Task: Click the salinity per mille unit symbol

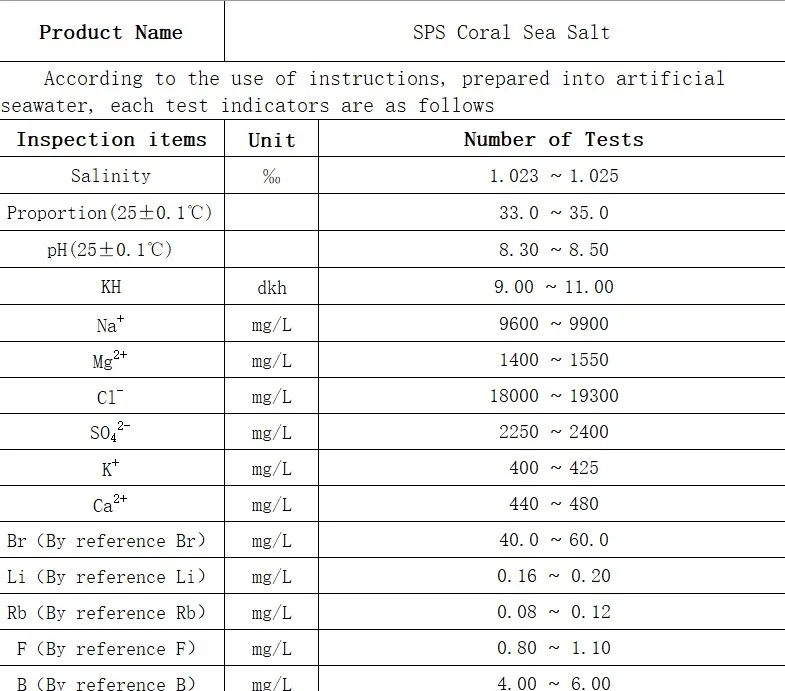Action: click(271, 176)
